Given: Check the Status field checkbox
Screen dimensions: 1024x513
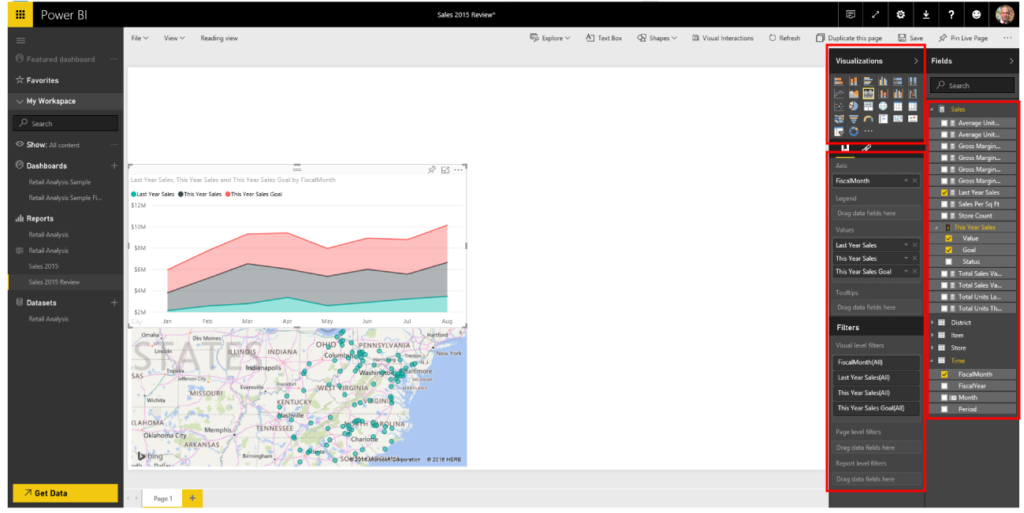Looking at the screenshot, I should 949,262.
